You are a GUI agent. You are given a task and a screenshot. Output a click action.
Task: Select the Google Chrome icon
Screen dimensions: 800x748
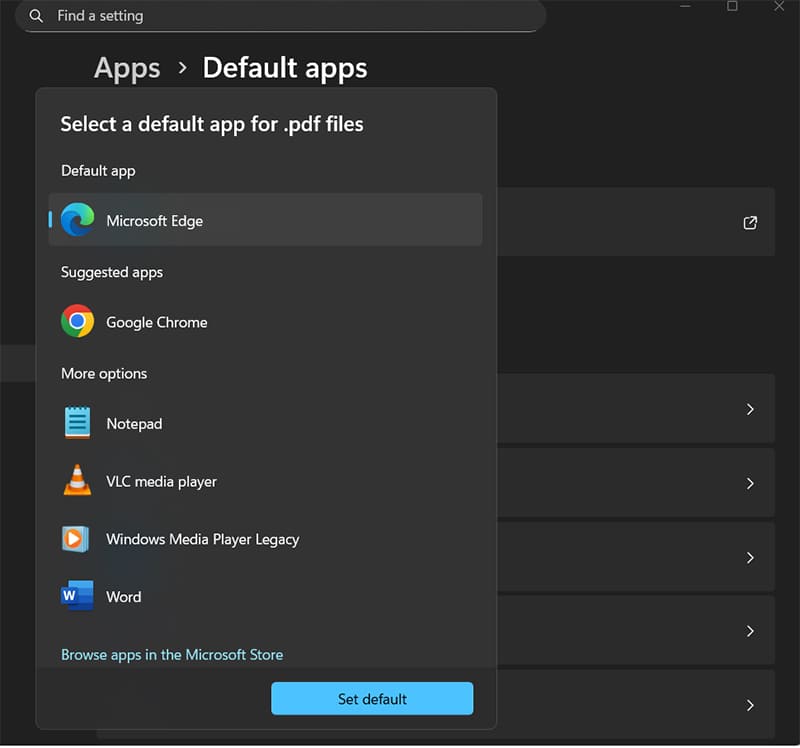click(77, 322)
